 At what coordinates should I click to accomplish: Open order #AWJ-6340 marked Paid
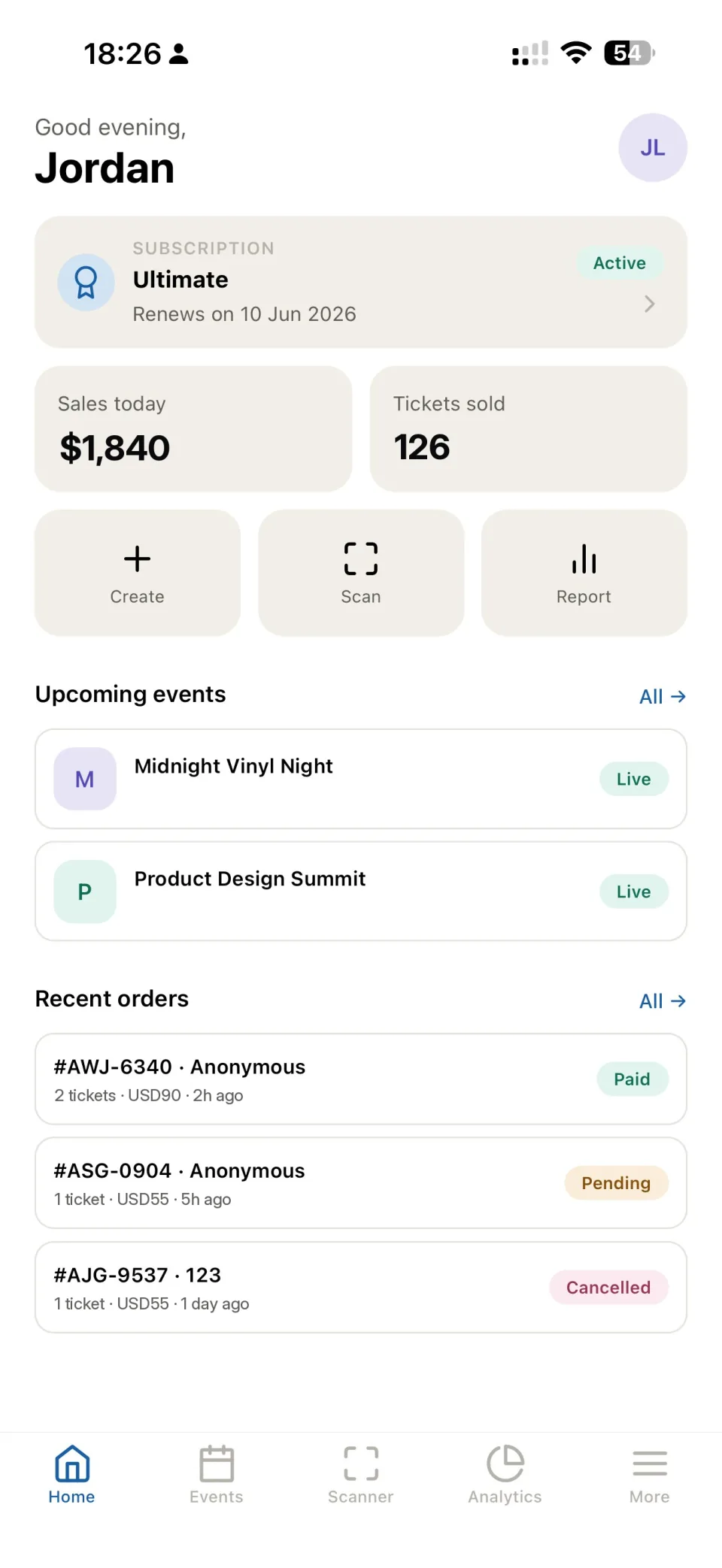(361, 1079)
